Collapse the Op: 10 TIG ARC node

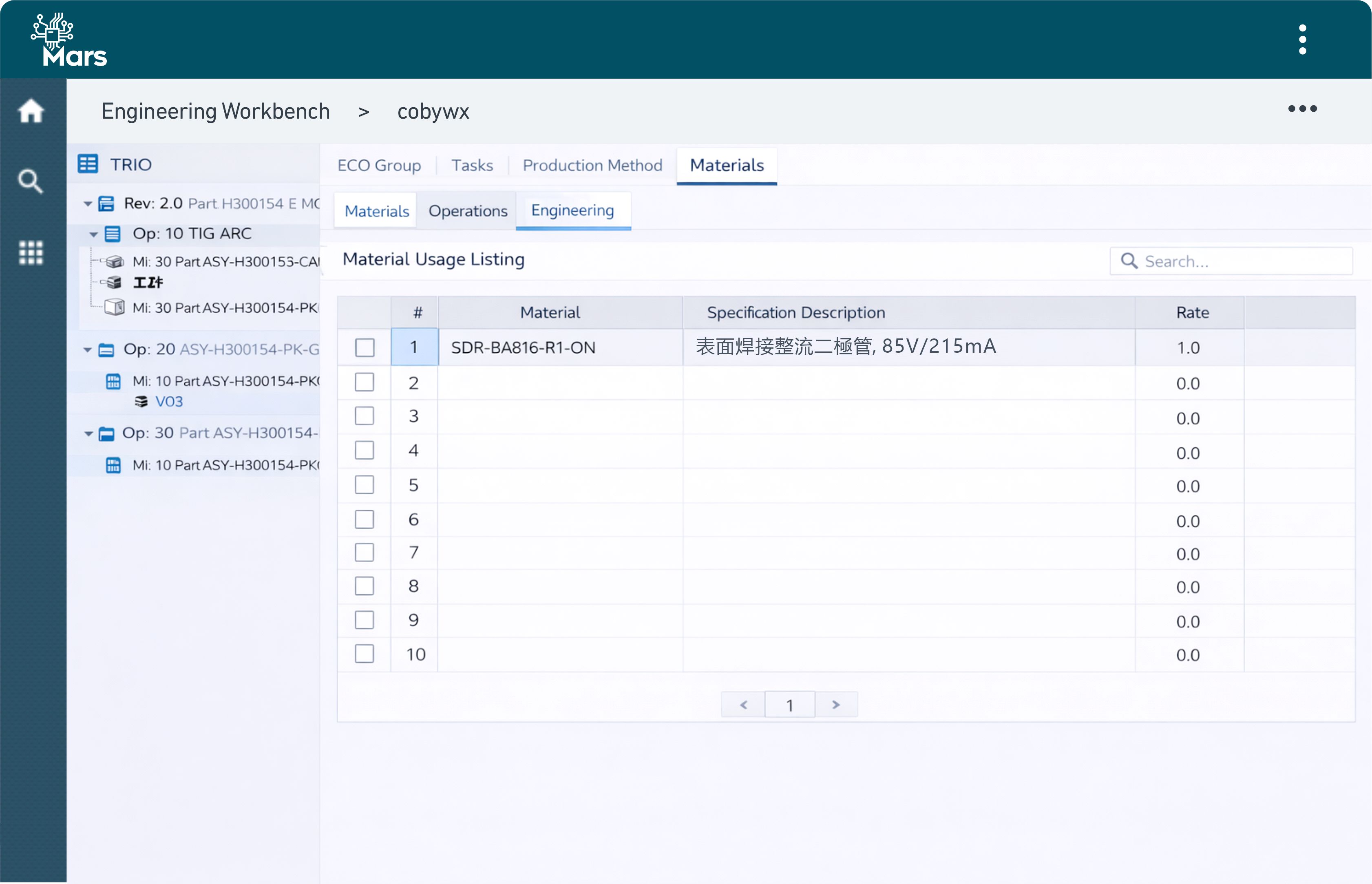click(93, 234)
